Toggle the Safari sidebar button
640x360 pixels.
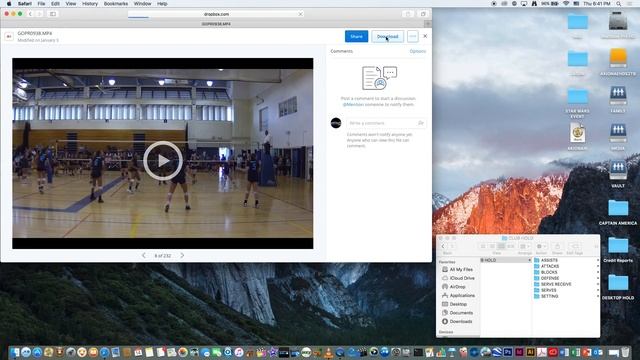pyautogui.click(x=53, y=14)
